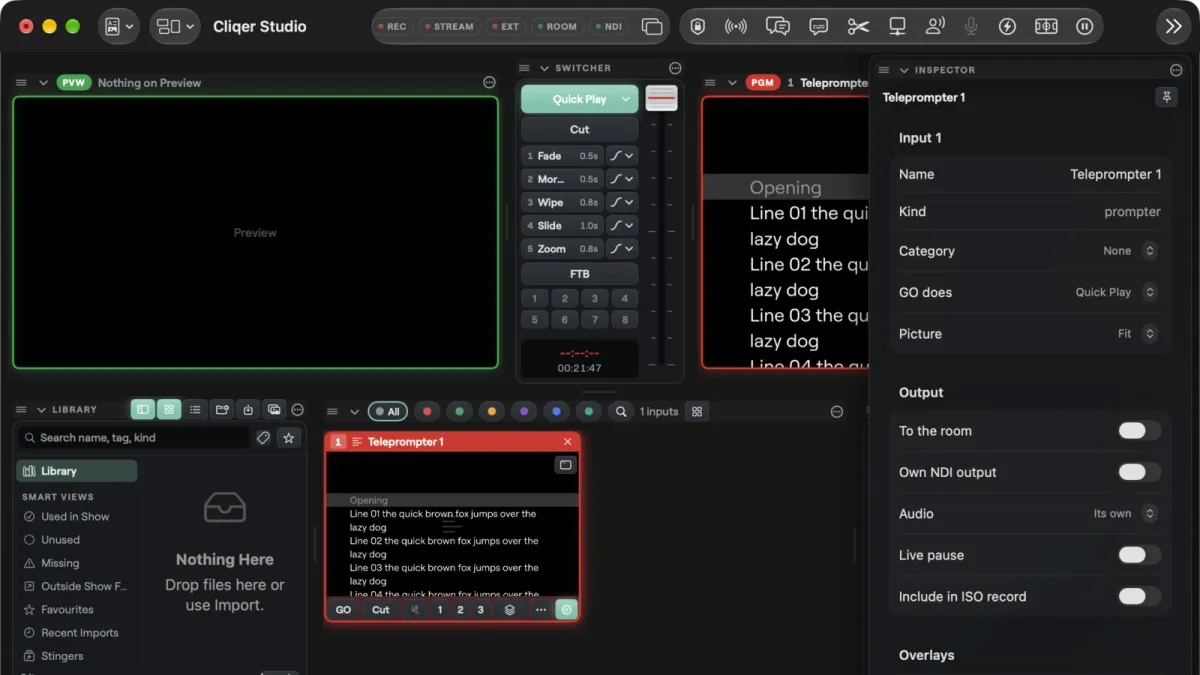This screenshot has height=675, width=1200.
Task: Open the scoreboard field icon in toolbar
Action: click(x=1046, y=27)
